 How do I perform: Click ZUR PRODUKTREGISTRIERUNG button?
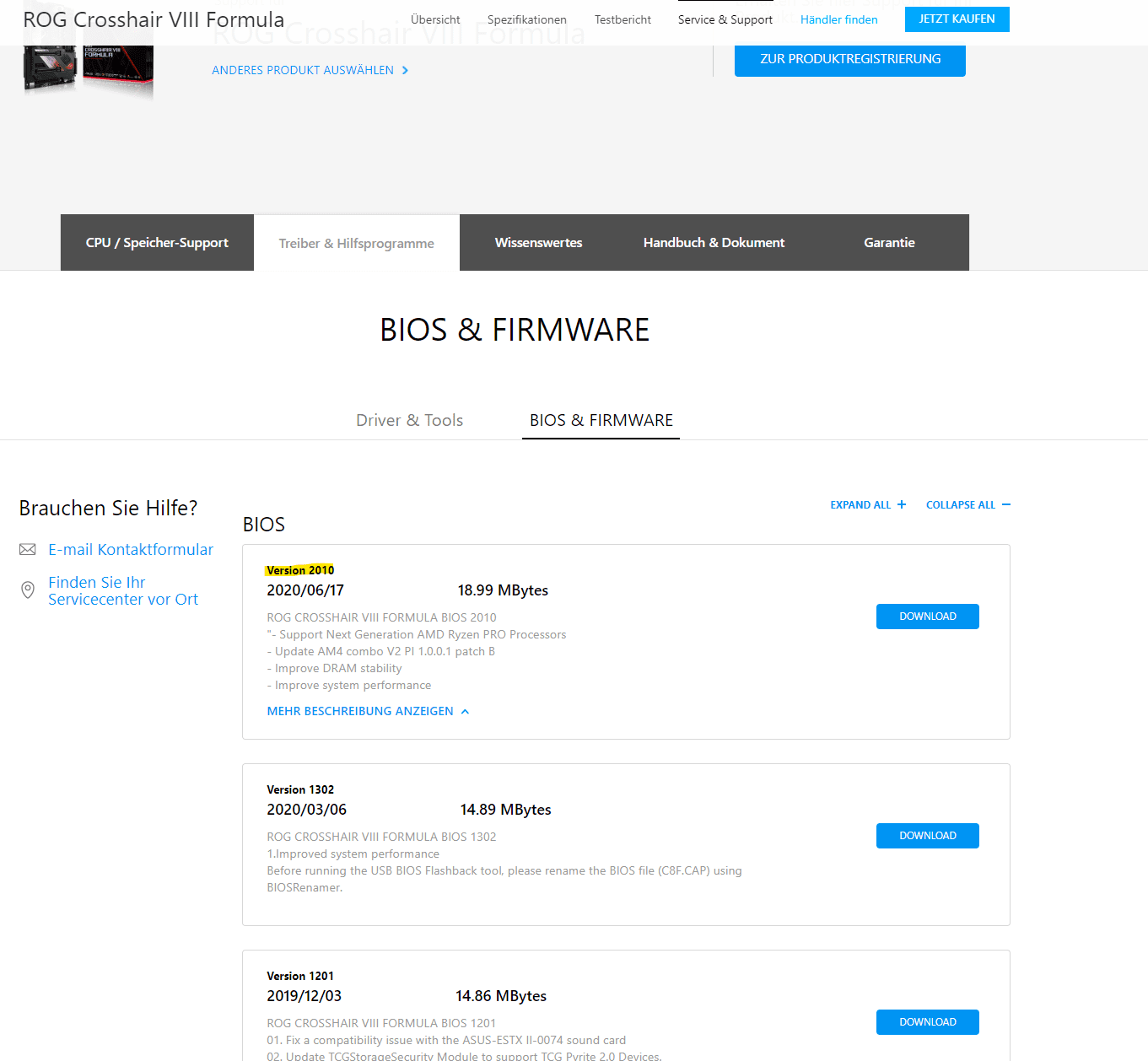point(850,59)
